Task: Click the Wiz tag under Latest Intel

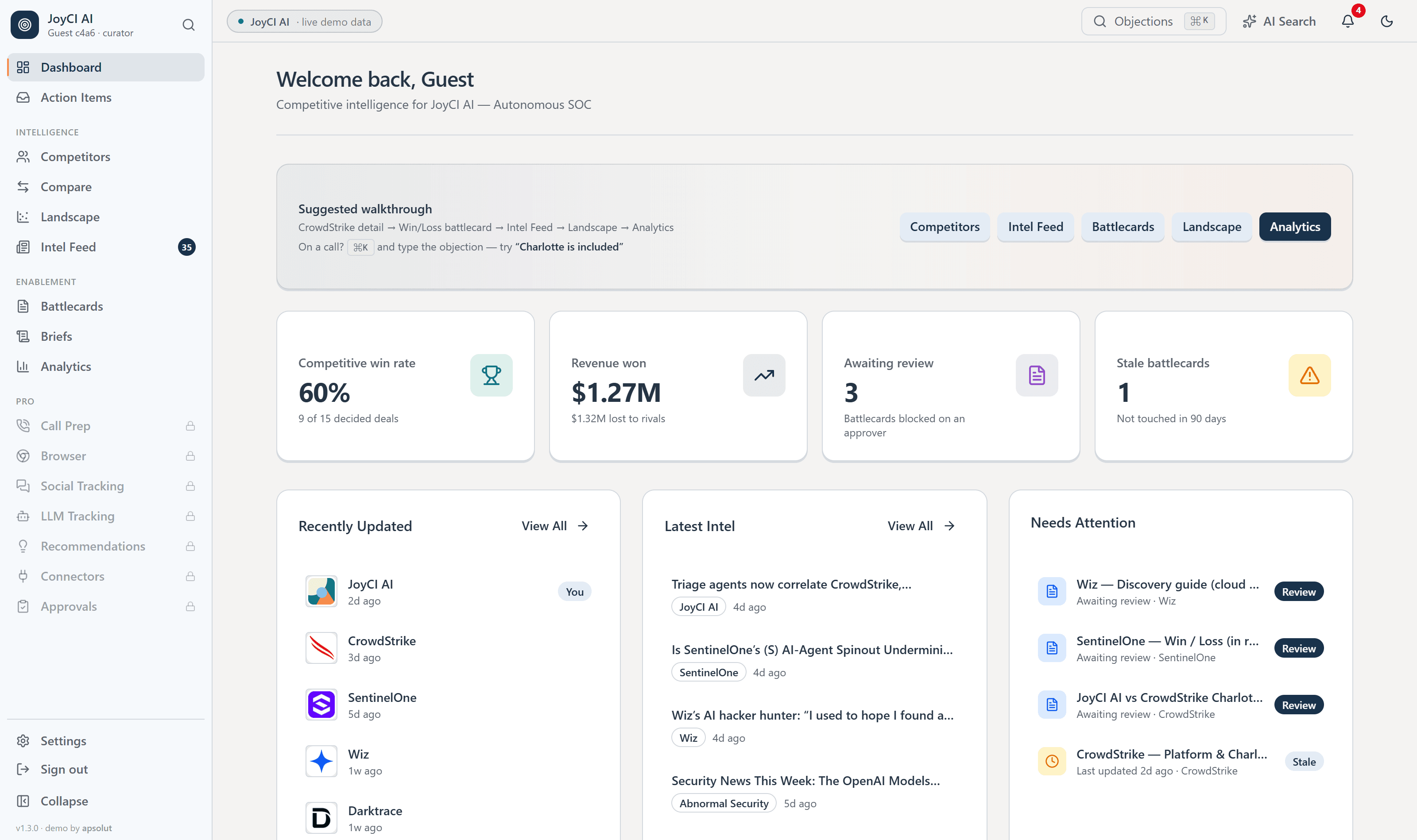Action: [x=688, y=738]
